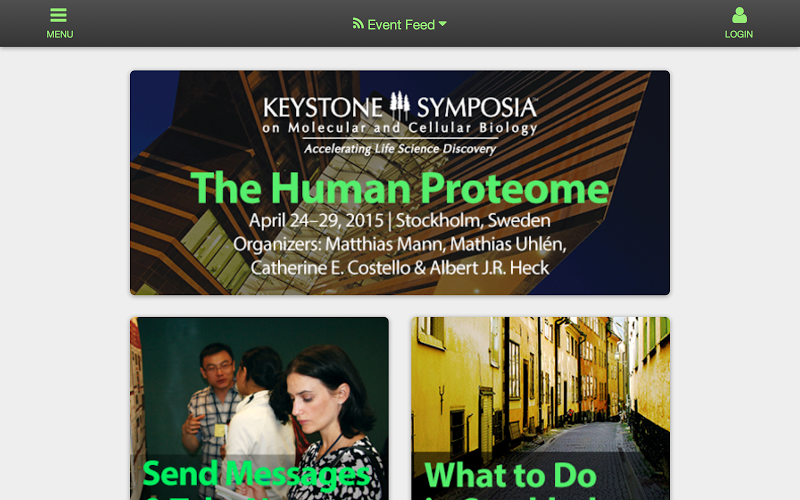Click the Keystone Symposia tree logo

point(399,106)
